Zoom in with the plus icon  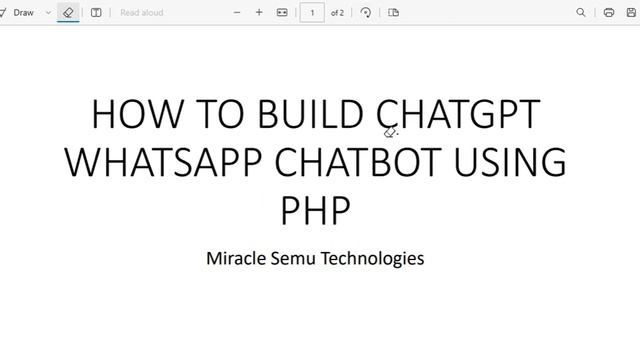(259, 13)
